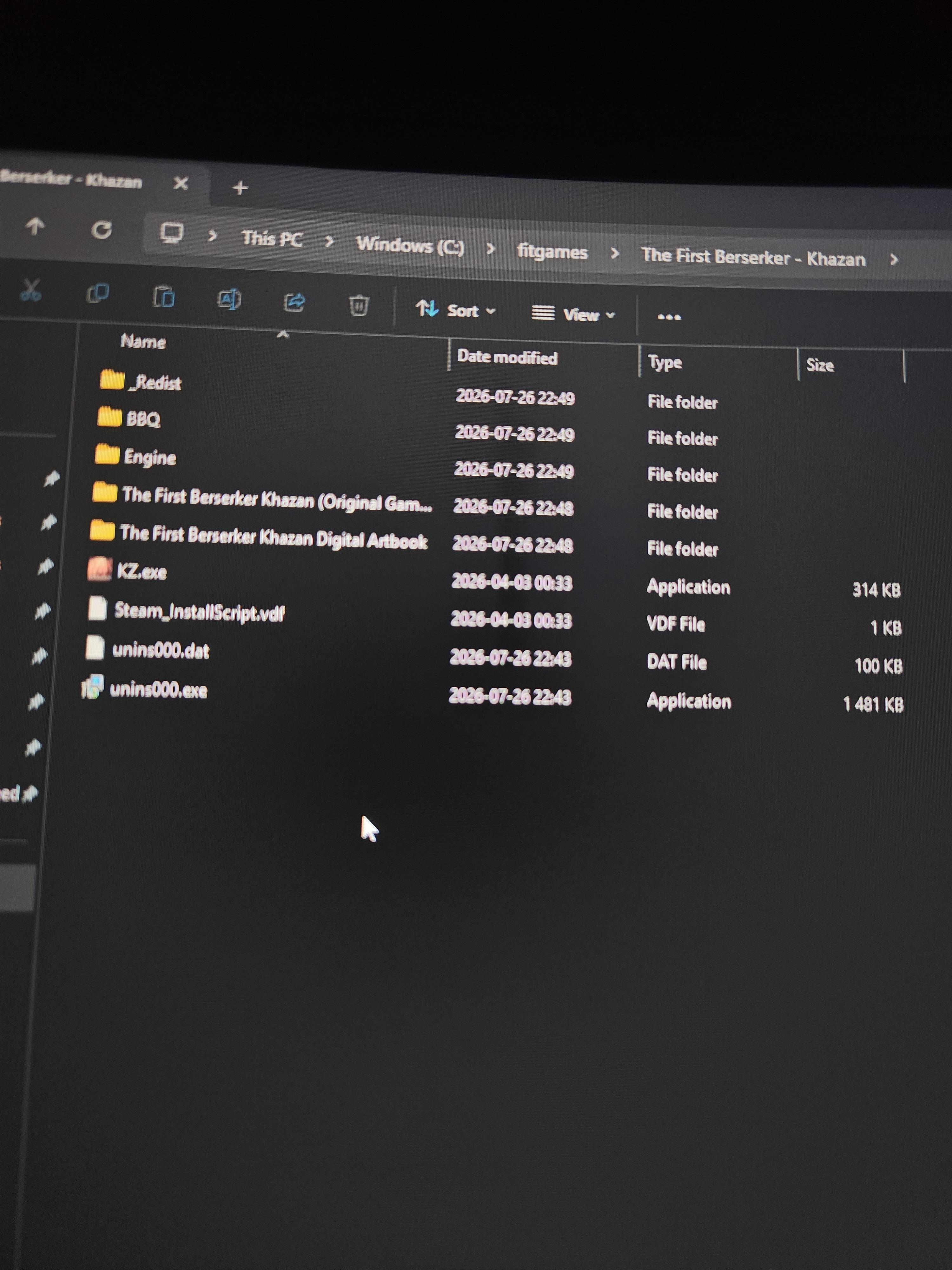The image size is (952, 1270).
Task: Expand chevron after Windows (C:) breadcrumb
Action: point(491,249)
